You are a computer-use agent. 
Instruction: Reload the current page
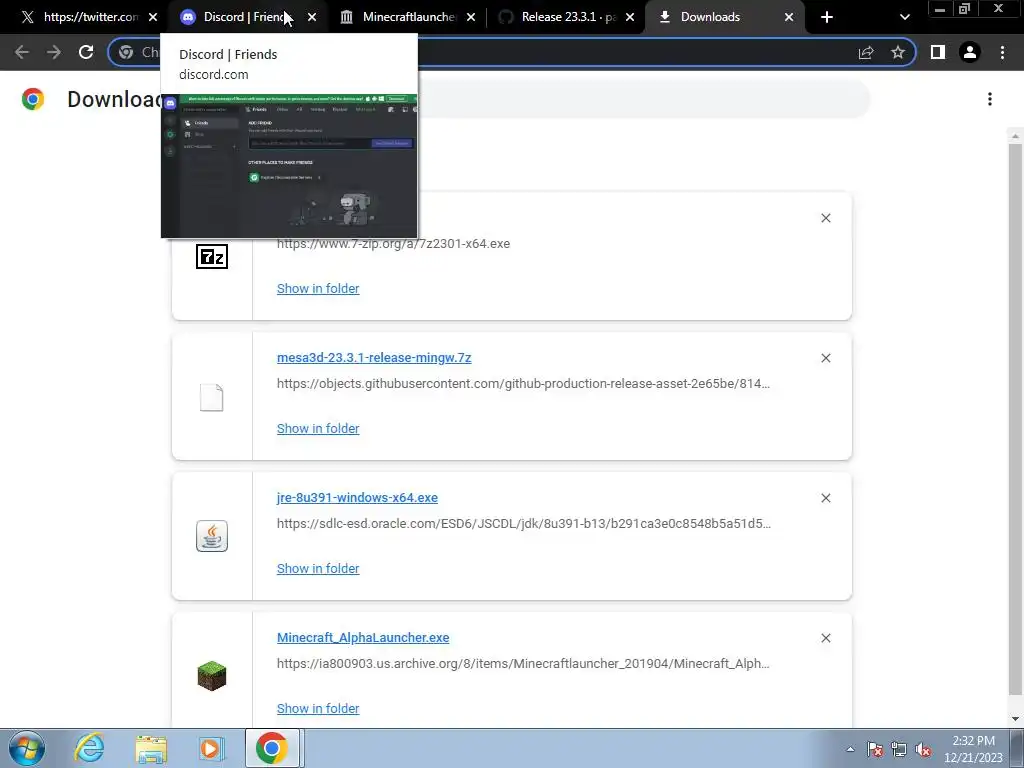86,52
